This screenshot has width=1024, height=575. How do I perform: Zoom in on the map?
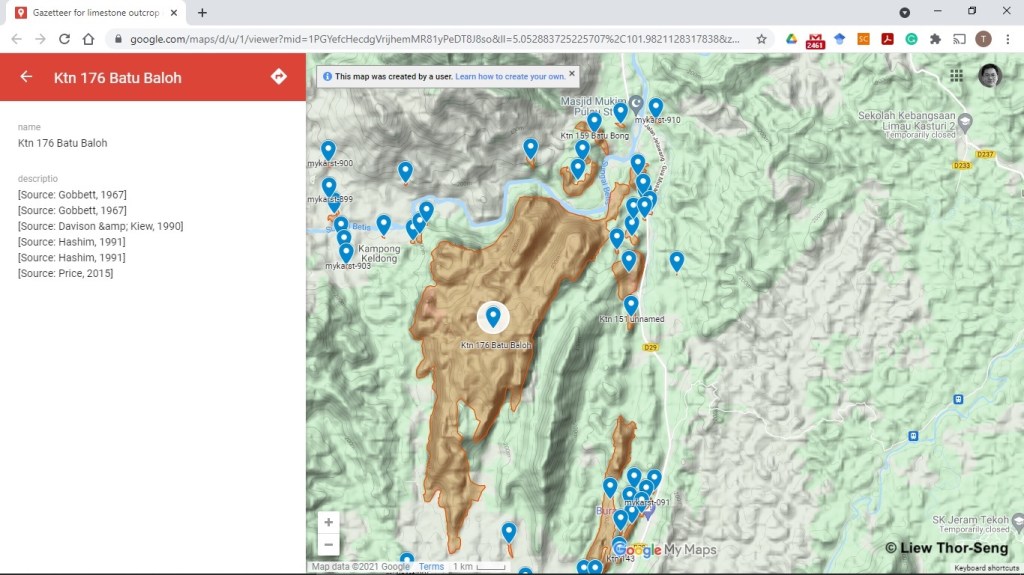[328, 522]
